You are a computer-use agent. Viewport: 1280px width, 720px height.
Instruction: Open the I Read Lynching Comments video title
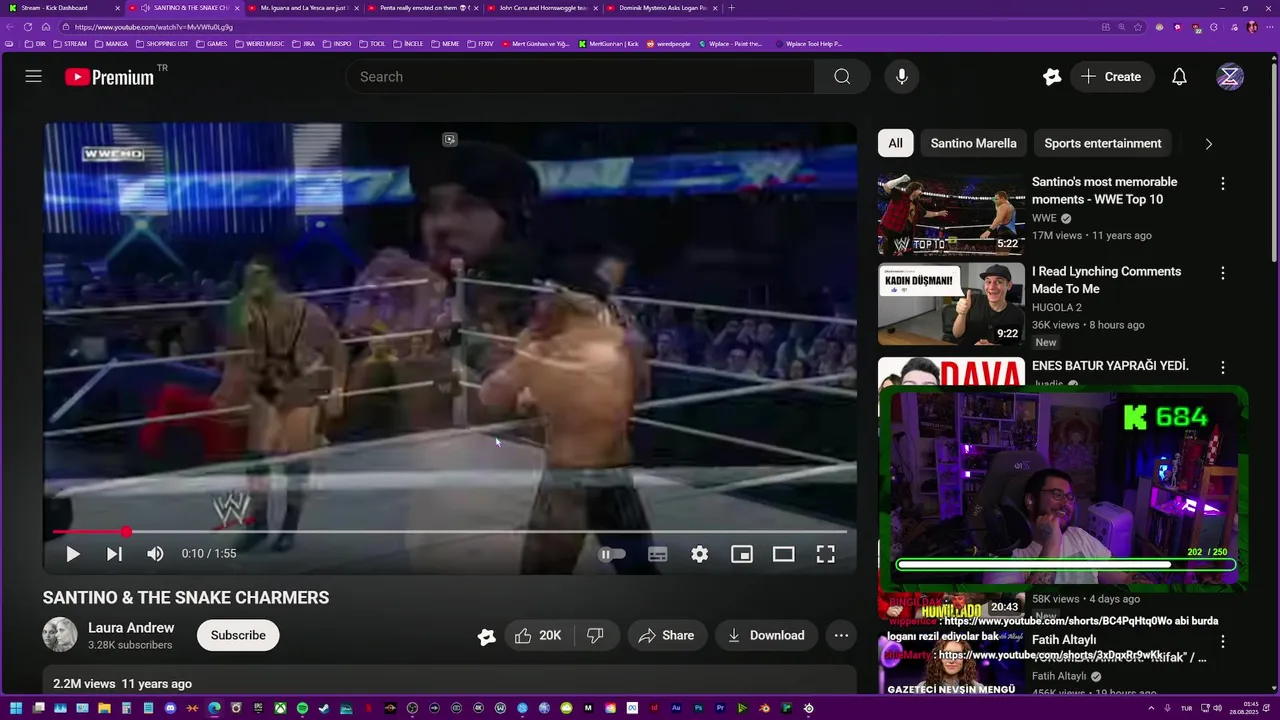point(1106,280)
